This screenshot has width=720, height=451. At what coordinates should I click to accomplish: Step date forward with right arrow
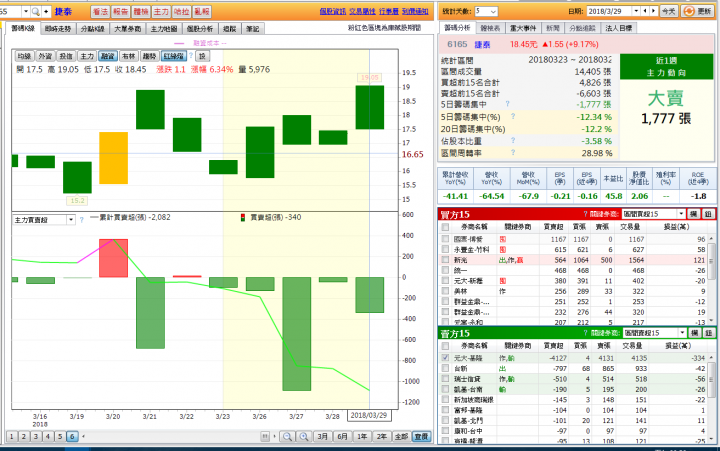(653, 11)
